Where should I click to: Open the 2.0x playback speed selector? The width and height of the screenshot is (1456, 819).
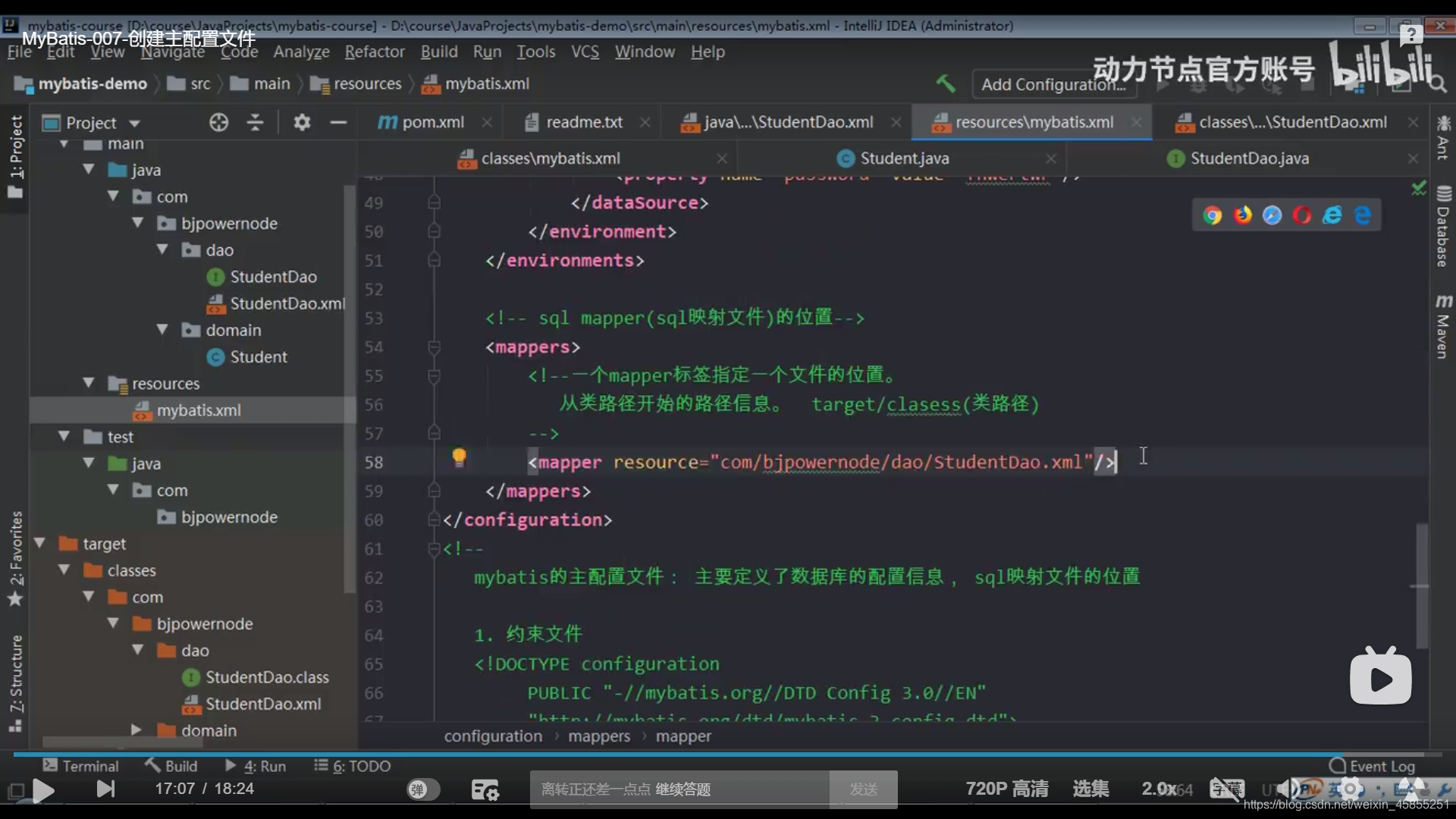[x=1160, y=789]
